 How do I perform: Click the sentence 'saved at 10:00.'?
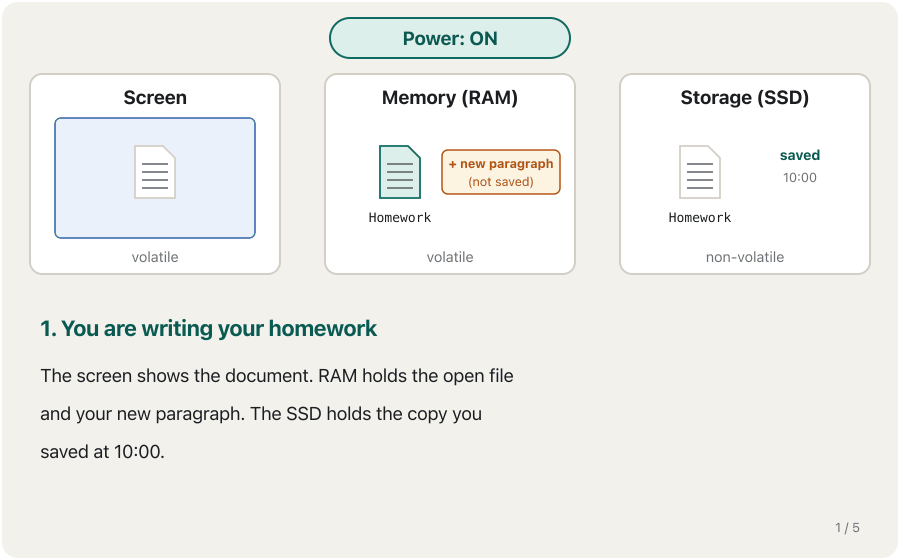pyautogui.click(x=102, y=452)
